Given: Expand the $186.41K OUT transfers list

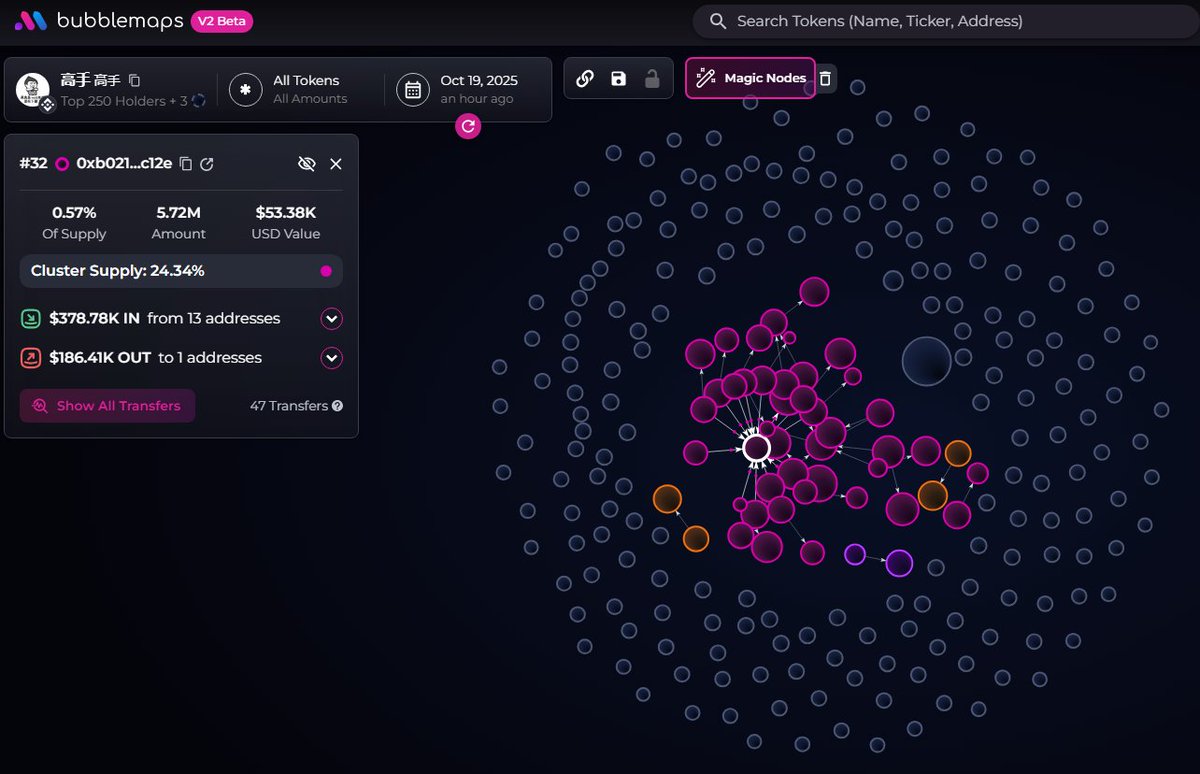Looking at the screenshot, I should 332,358.
